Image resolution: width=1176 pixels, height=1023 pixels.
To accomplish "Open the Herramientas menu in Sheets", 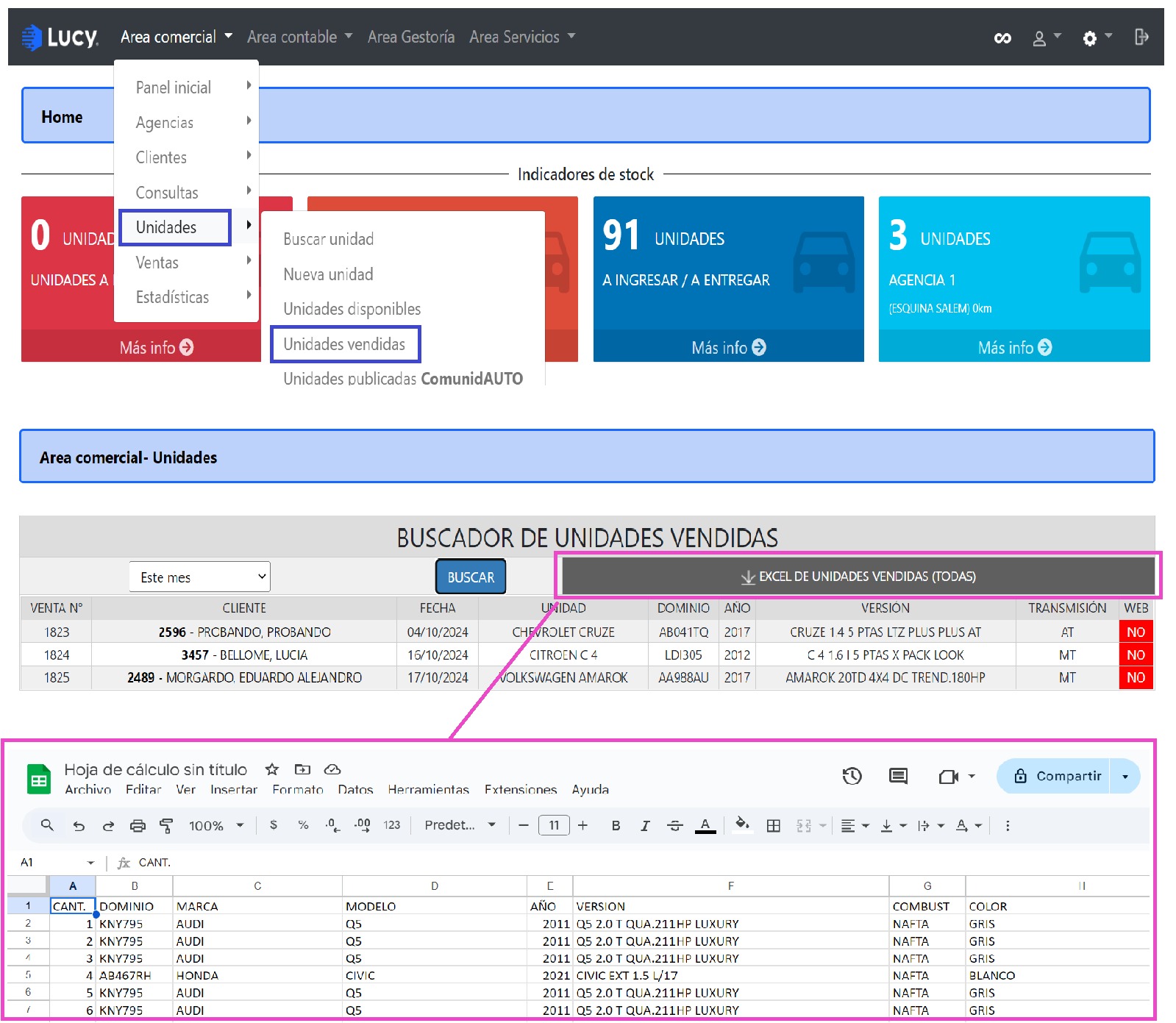I will pos(428,789).
